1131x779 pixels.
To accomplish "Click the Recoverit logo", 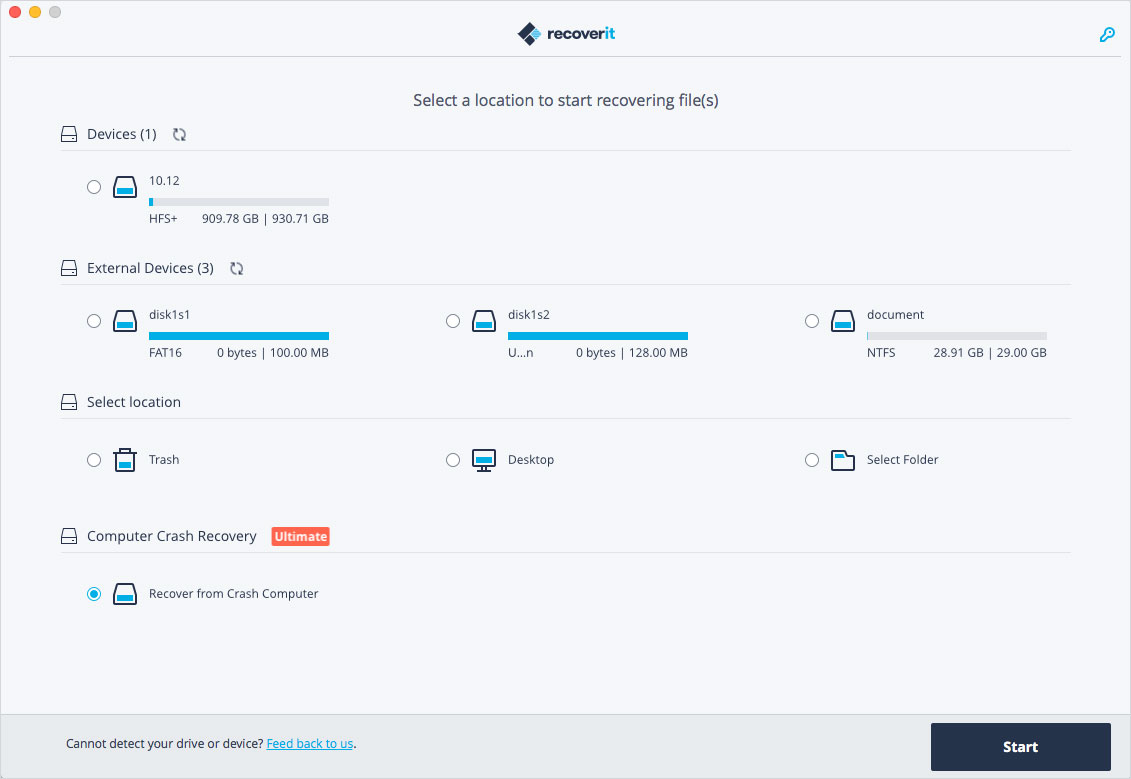I will point(565,33).
